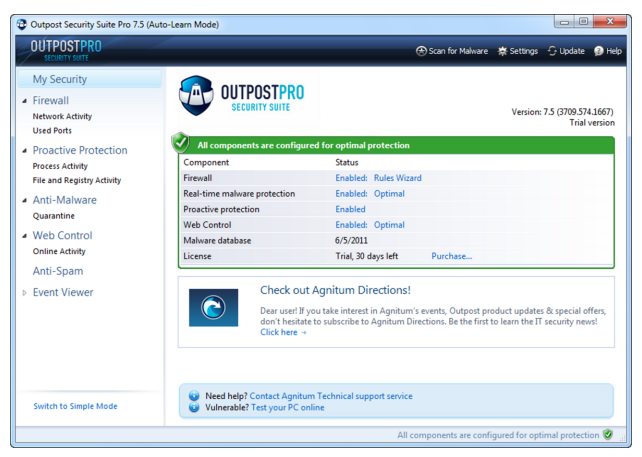This screenshot has height=457, width=642.
Task: Expand the Event Viewer tree section
Action: click(x=25, y=293)
